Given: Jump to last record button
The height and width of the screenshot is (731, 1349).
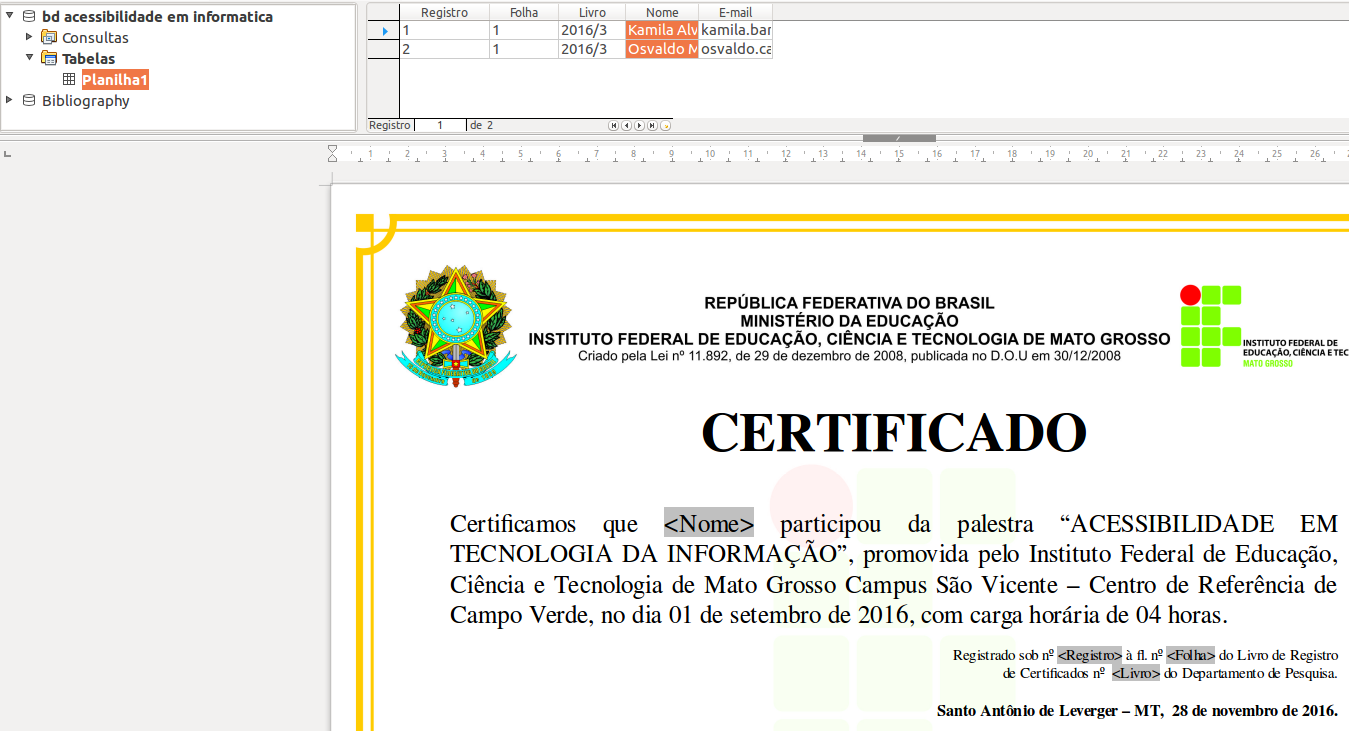Looking at the screenshot, I should point(652,126).
